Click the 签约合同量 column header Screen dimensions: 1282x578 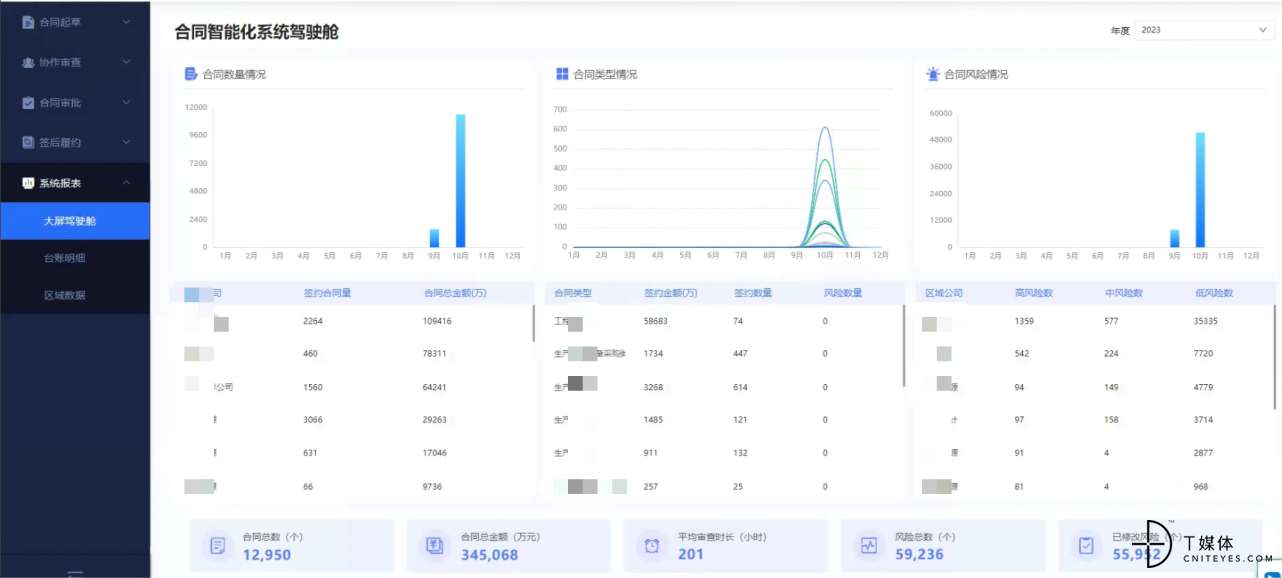coord(327,293)
